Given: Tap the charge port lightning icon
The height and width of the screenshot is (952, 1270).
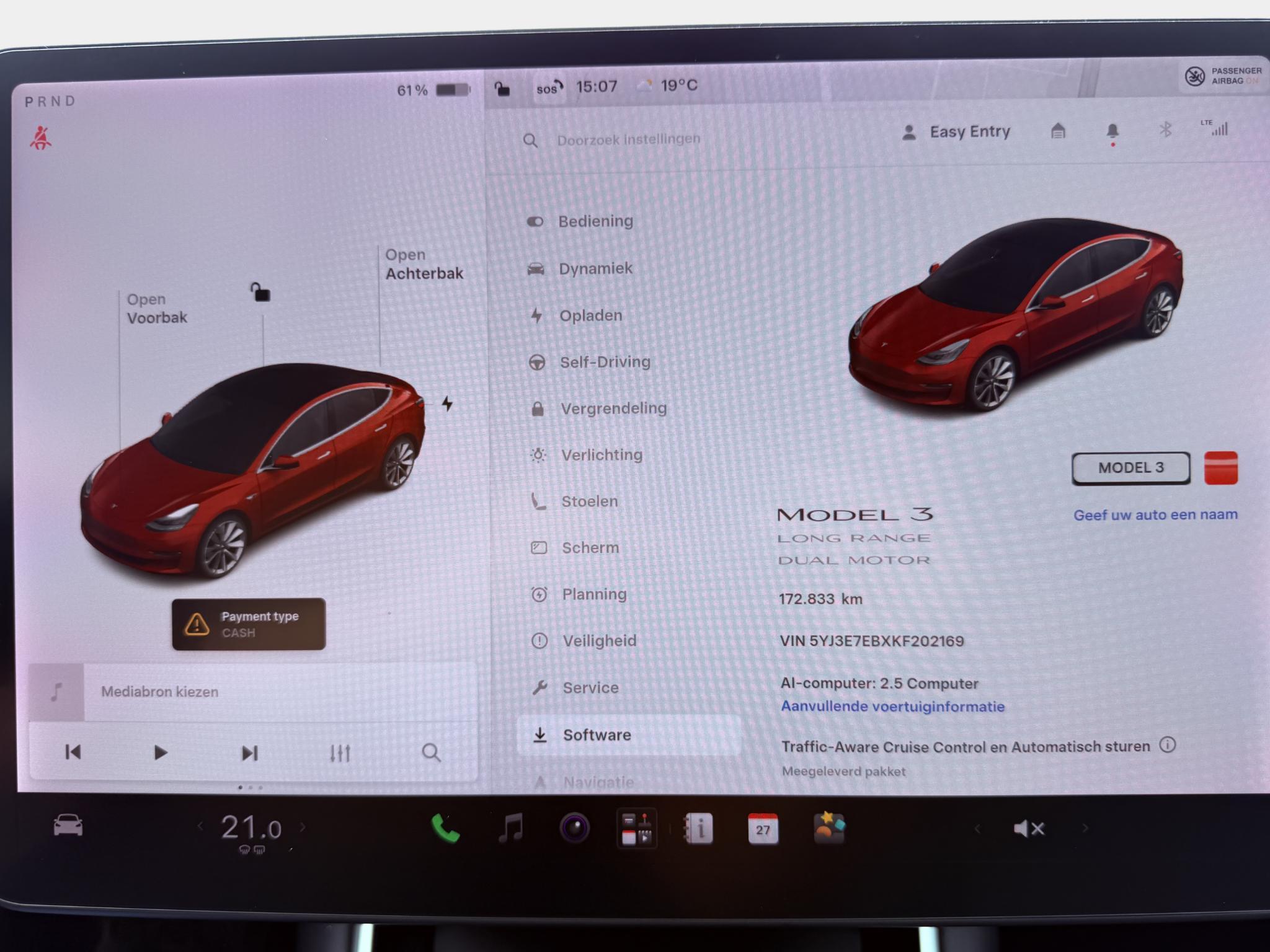Looking at the screenshot, I should tap(447, 404).
